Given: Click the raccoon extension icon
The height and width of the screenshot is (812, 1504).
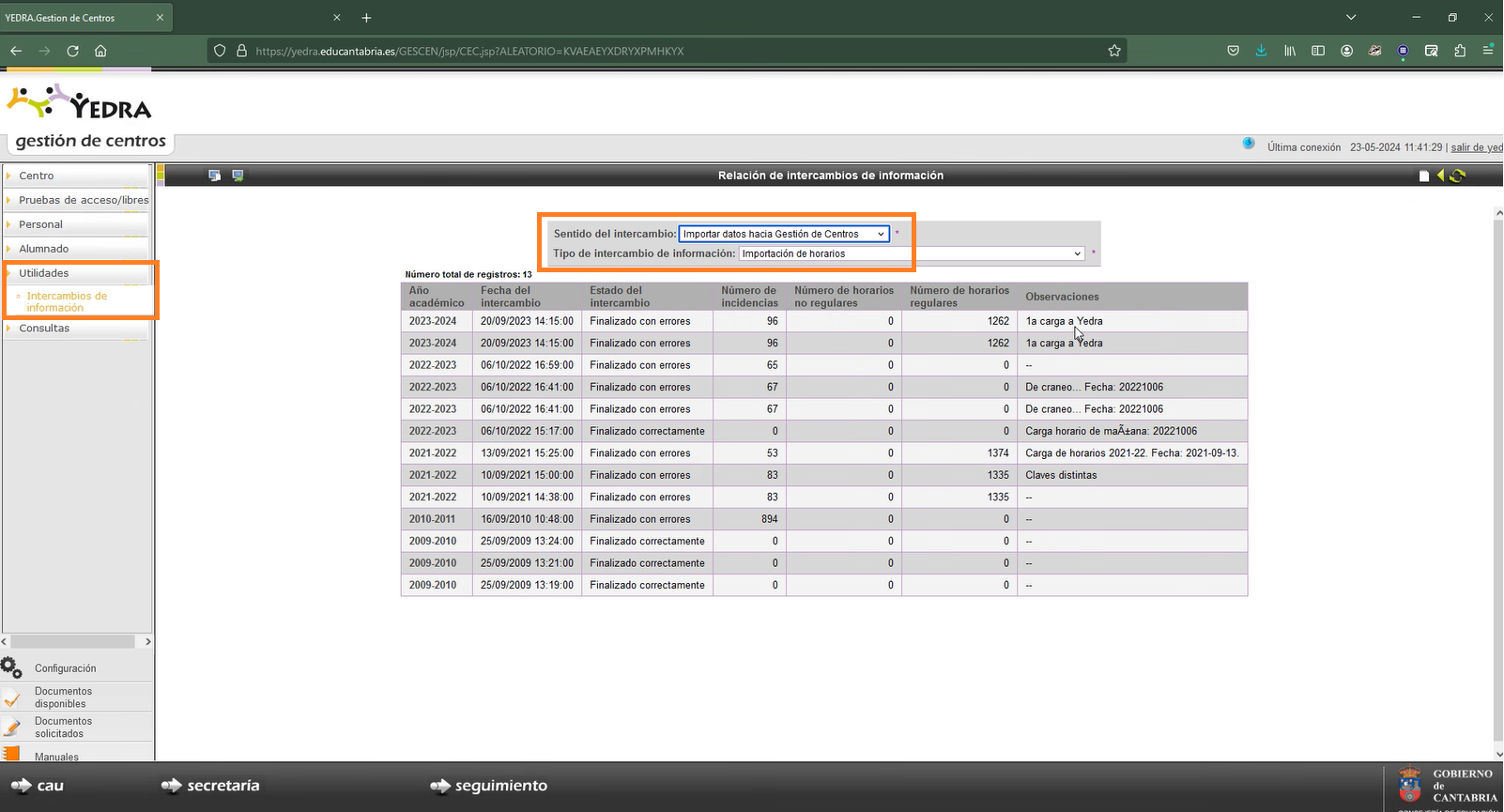Looking at the screenshot, I should click(x=1374, y=51).
